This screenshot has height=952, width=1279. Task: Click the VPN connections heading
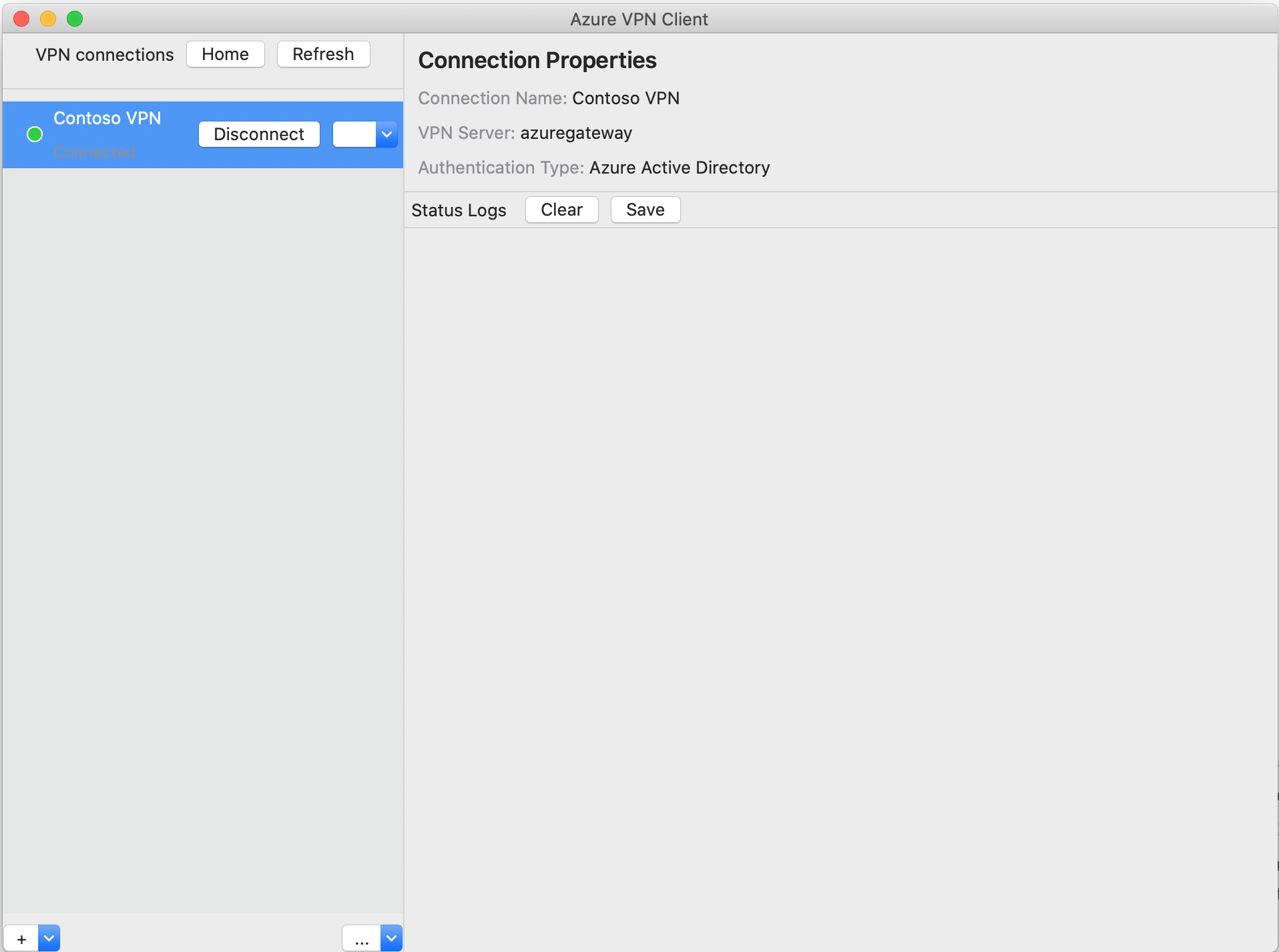tap(105, 55)
